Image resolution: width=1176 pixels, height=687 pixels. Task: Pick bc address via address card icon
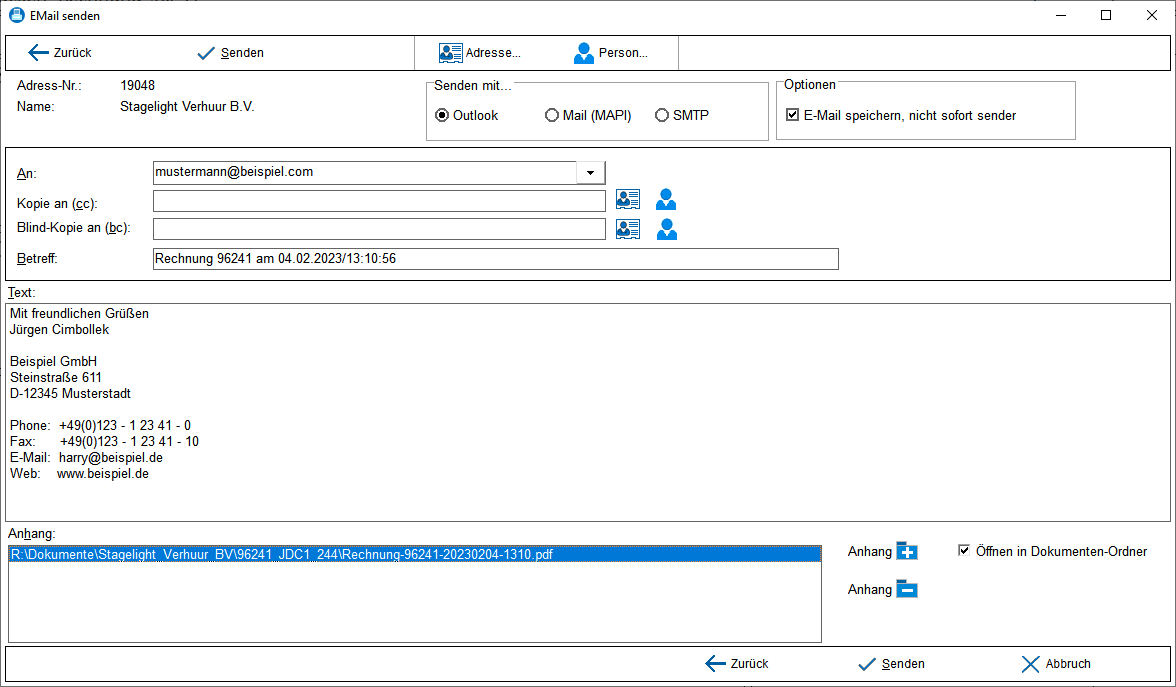pos(628,229)
